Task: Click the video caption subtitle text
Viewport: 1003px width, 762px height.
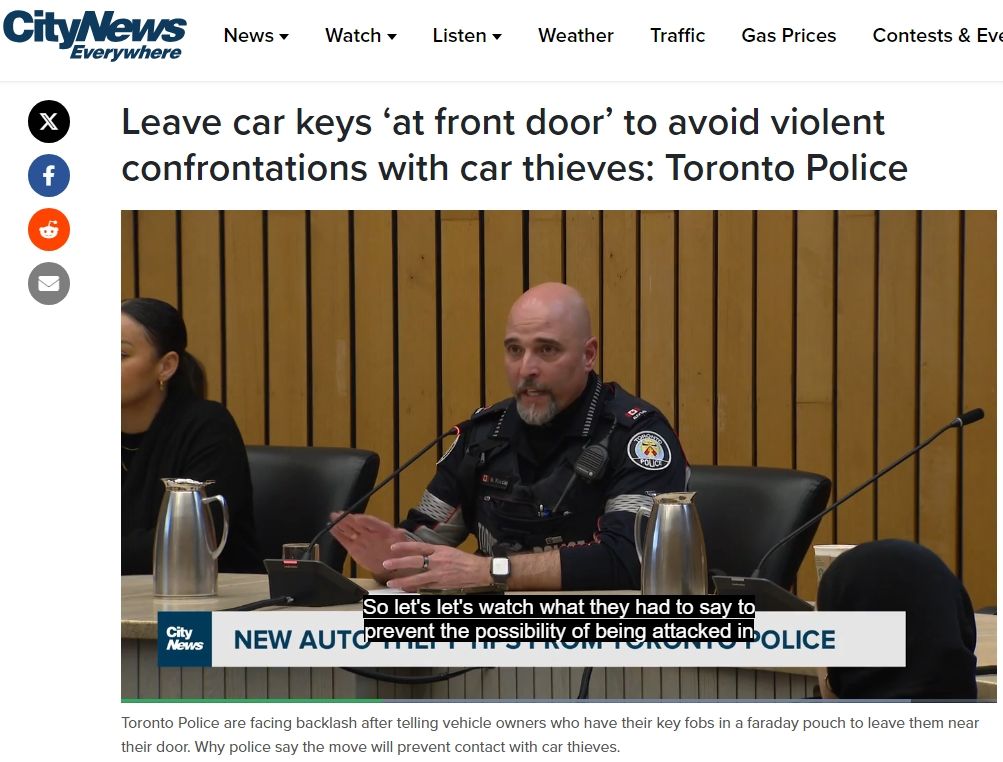Action: coord(559,619)
